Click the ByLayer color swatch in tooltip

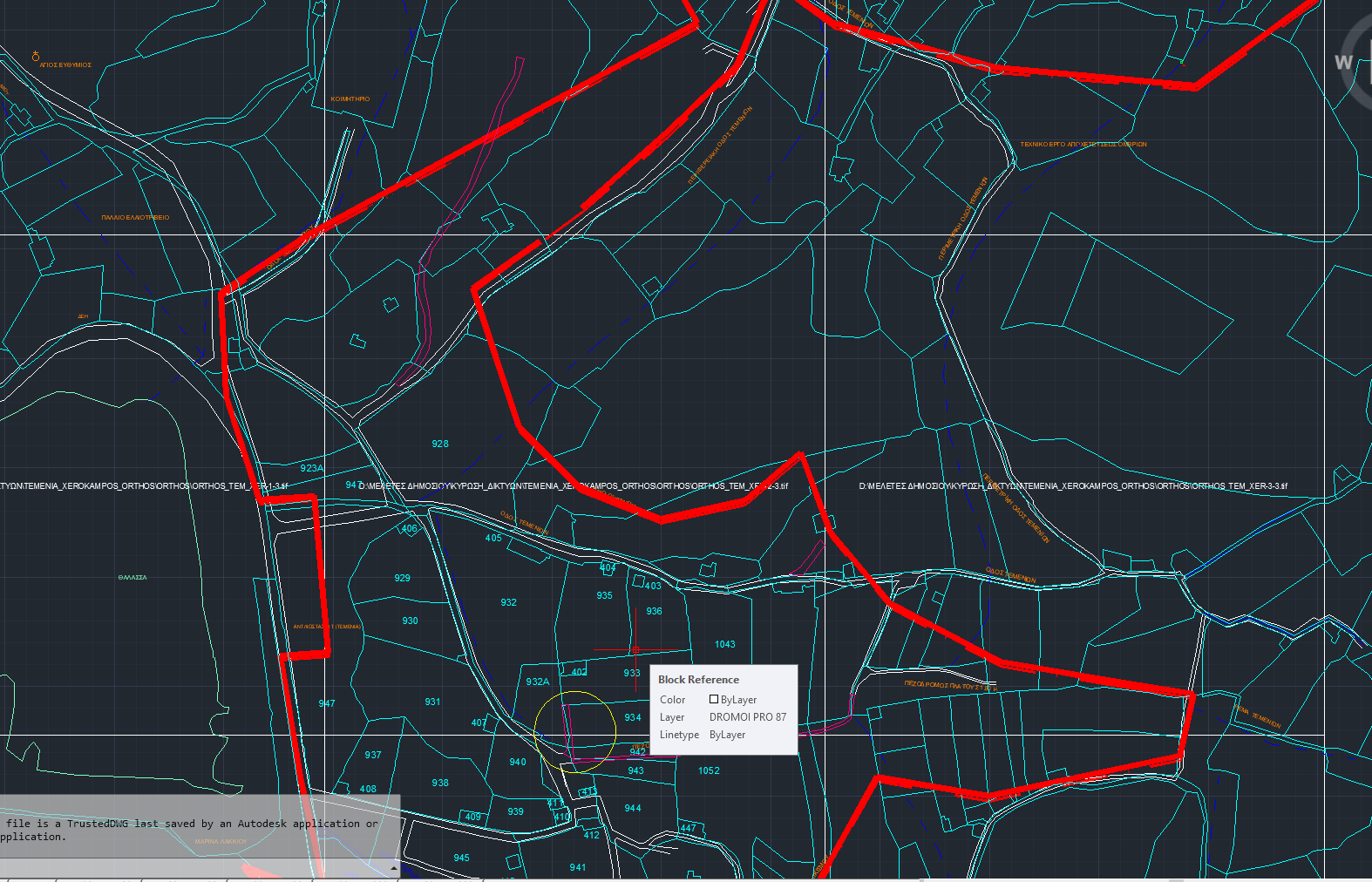coord(714,699)
